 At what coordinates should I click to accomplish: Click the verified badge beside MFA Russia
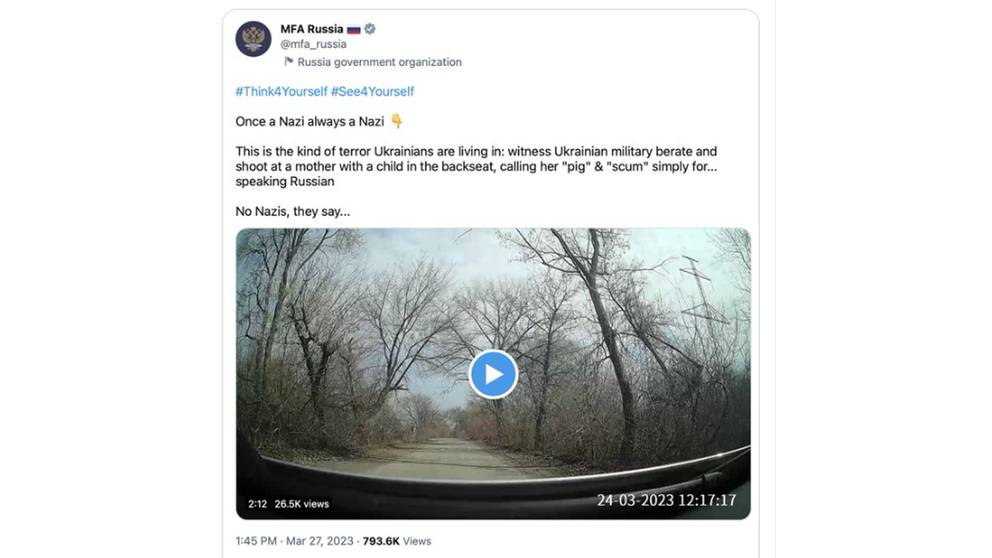point(370,29)
